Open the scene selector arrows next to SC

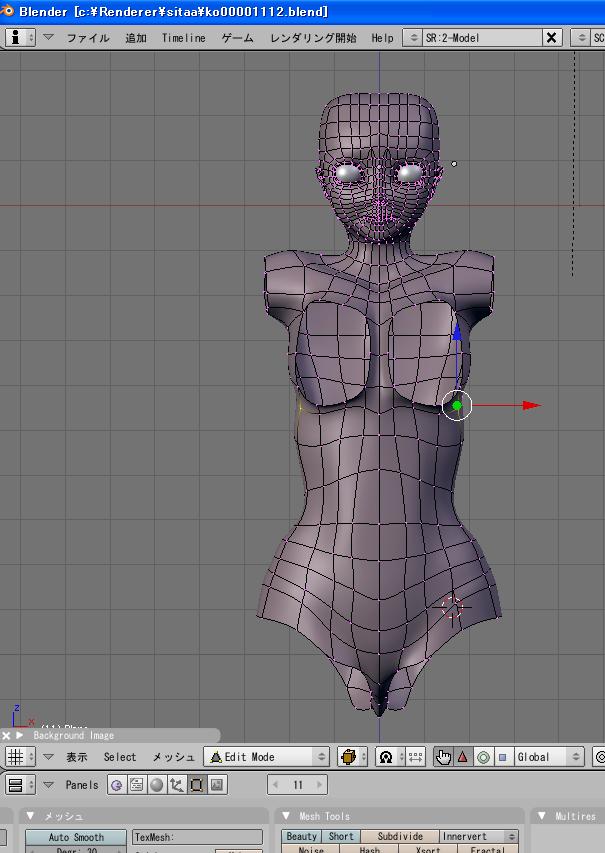(582, 38)
